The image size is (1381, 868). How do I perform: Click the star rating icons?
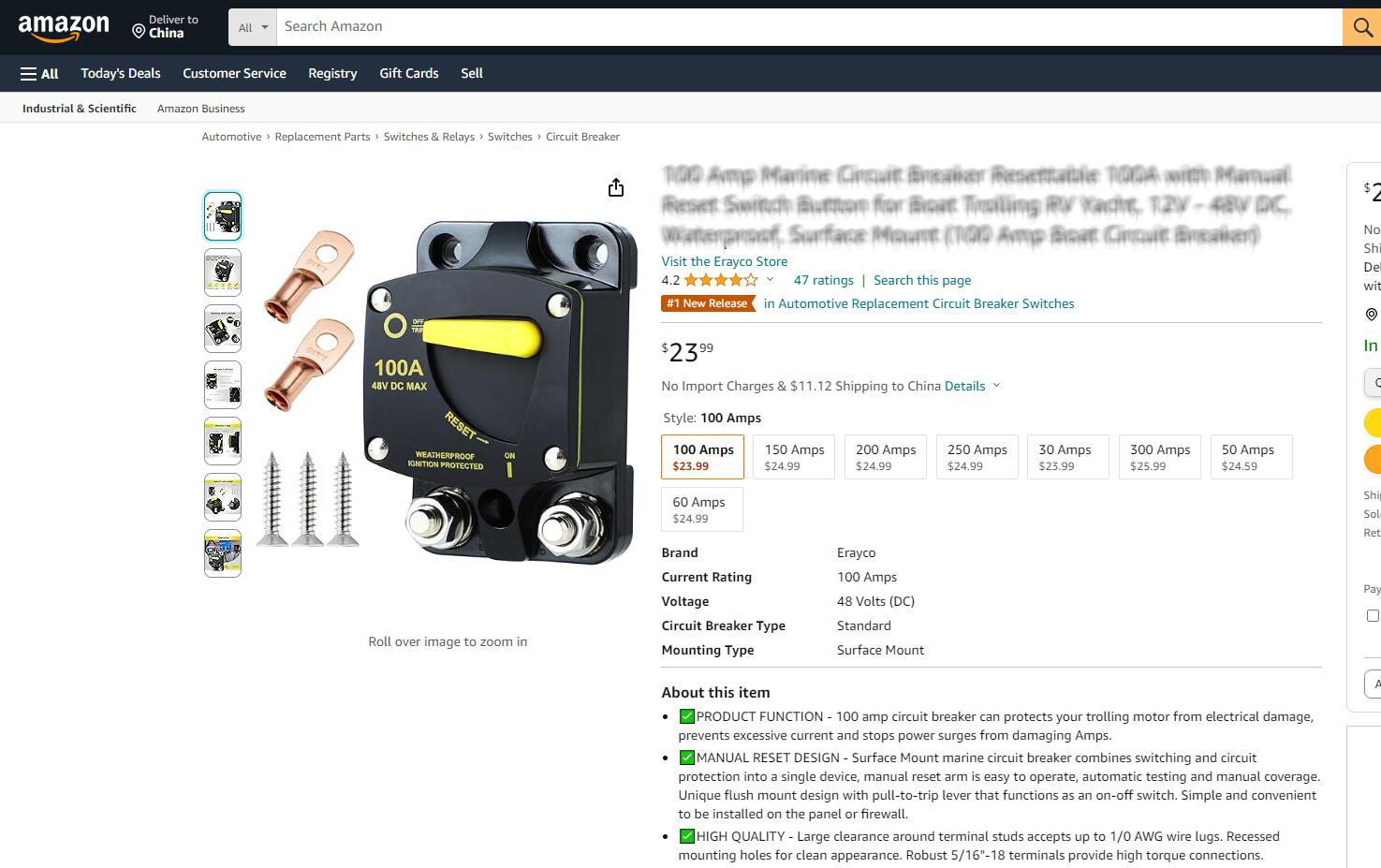pos(721,280)
